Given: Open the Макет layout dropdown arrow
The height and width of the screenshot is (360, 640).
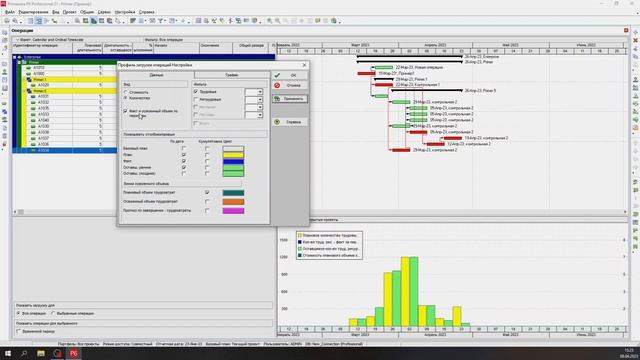Looking at the screenshot, I should 18,40.
